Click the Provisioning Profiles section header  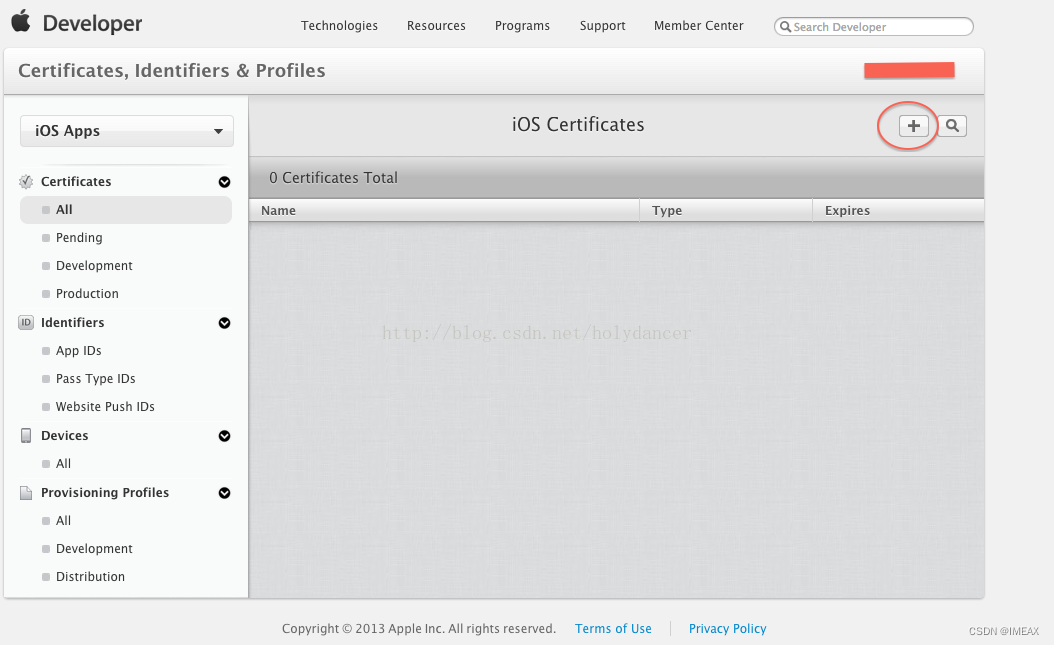pos(105,492)
